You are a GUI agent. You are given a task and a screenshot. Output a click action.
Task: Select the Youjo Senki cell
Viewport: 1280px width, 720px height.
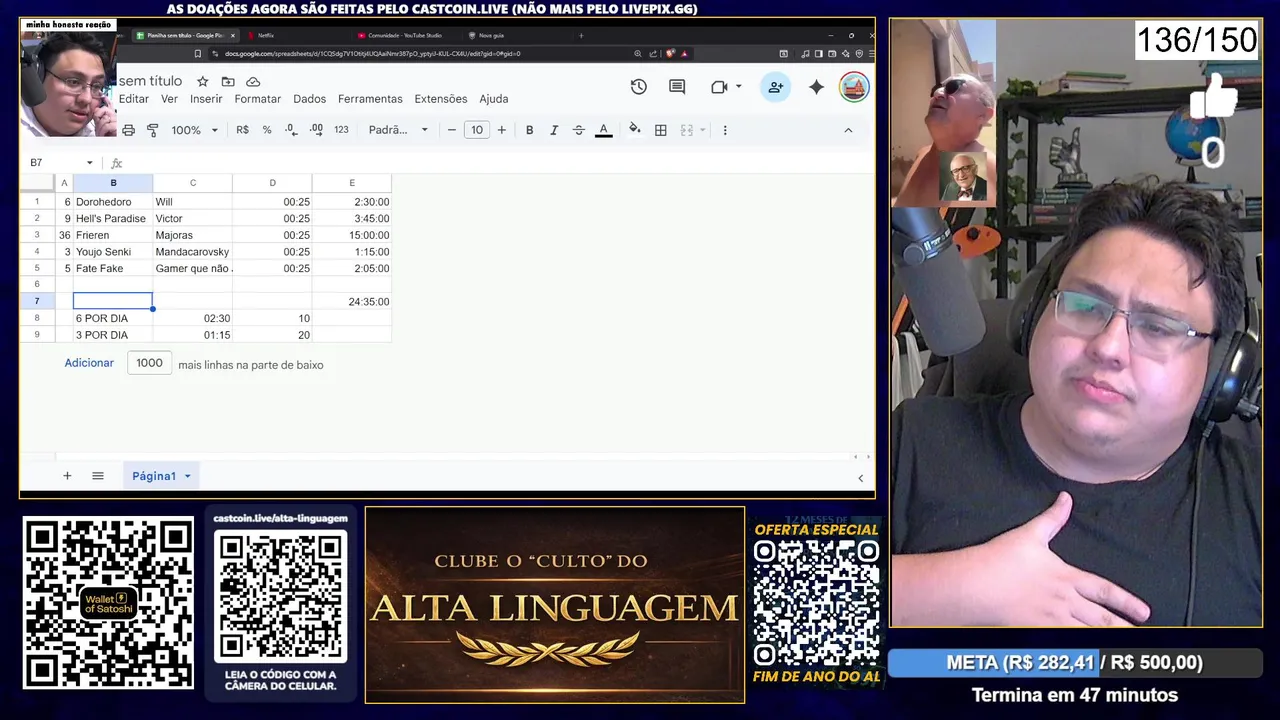pyautogui.click(x=113, y=252)
